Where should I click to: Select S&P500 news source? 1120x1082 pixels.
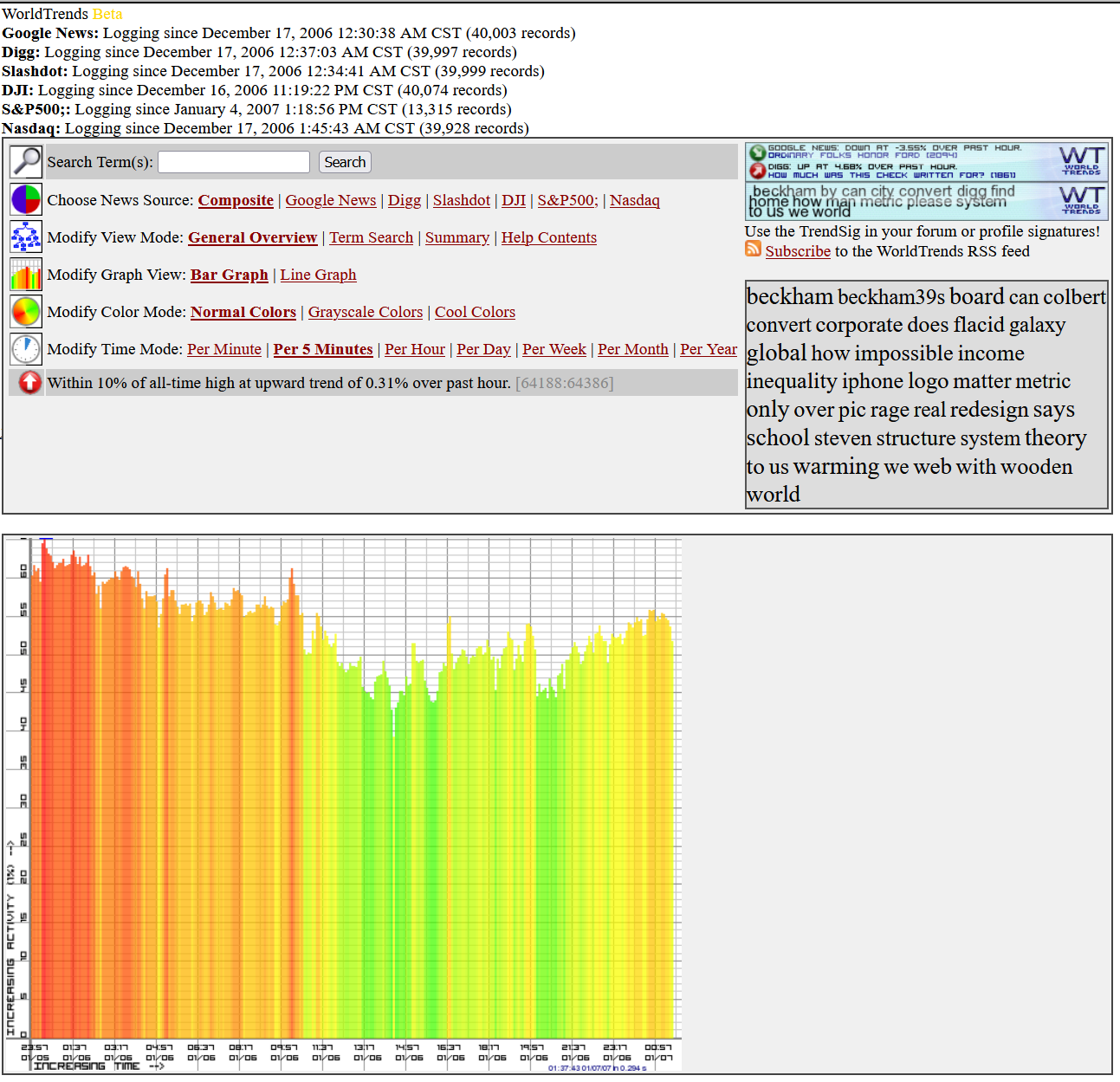[x=567, y=200]
